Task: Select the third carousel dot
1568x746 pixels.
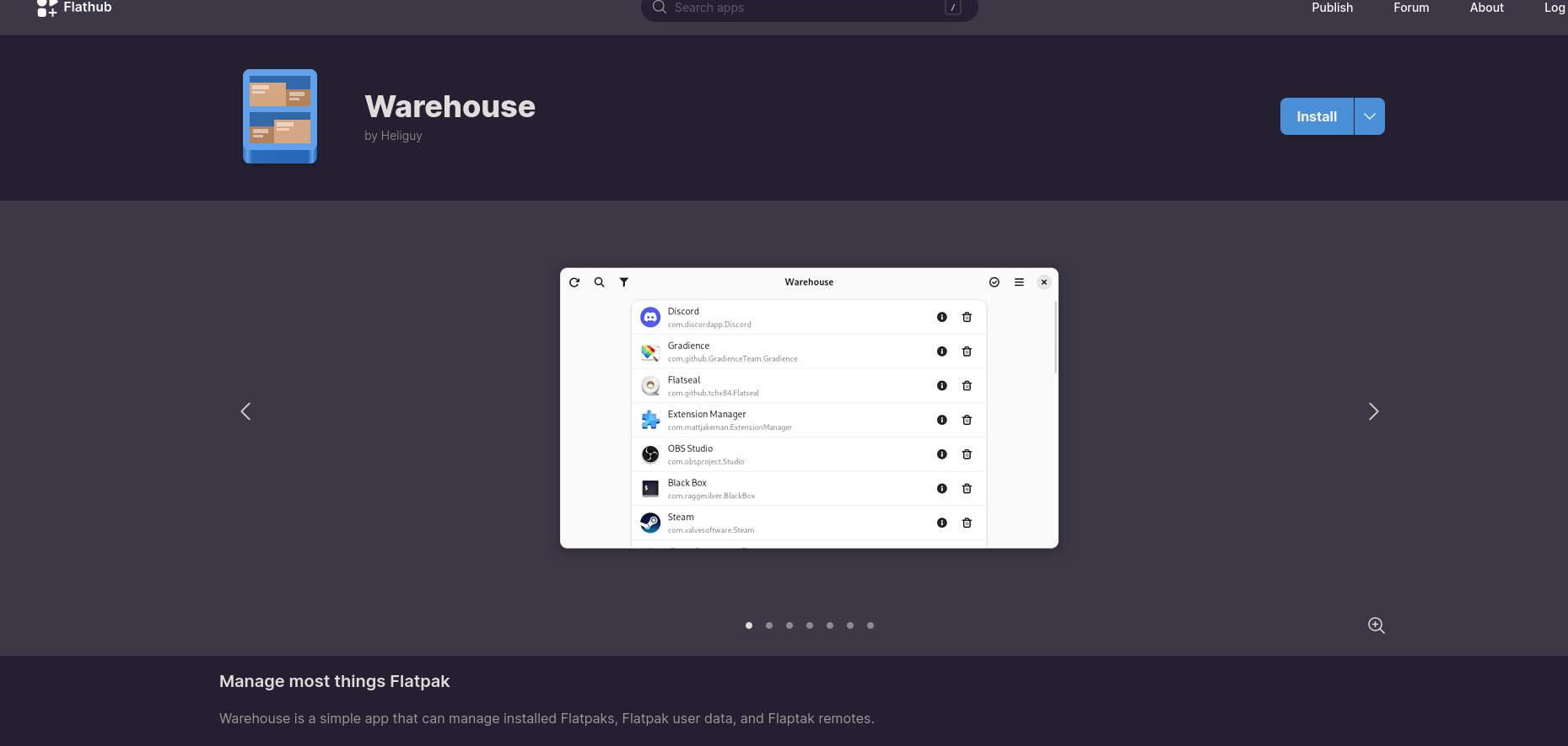Action: coord(789,625)
